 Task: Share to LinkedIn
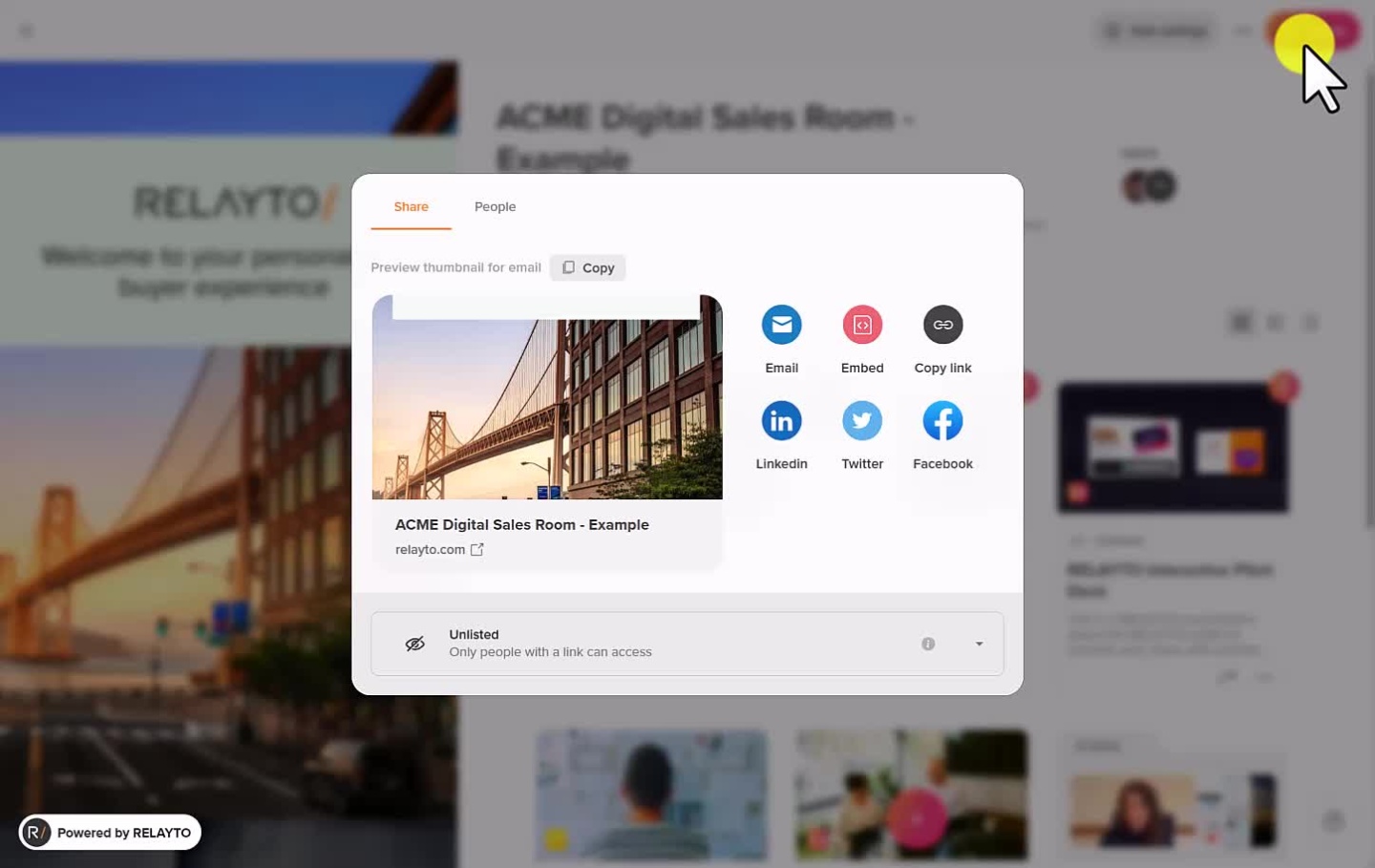[781, 421]
